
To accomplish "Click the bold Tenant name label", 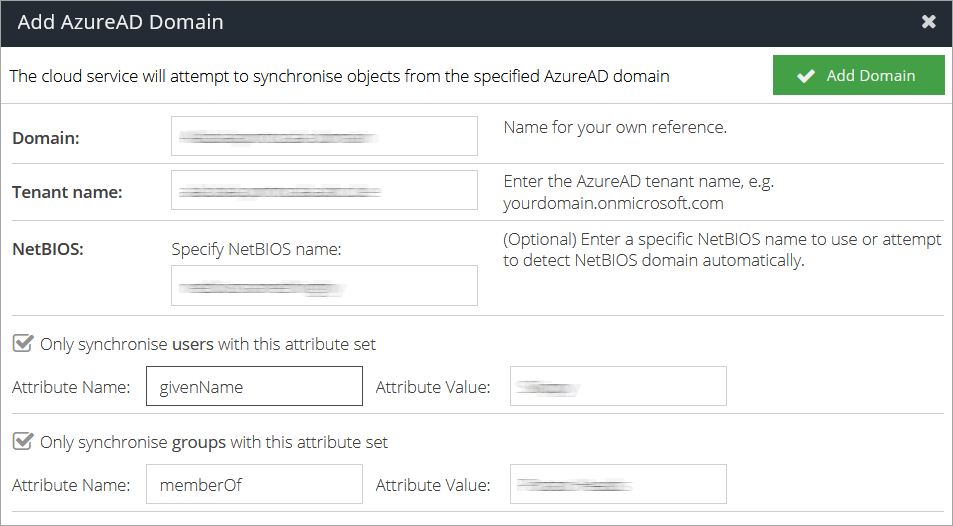I will point(67,192).
